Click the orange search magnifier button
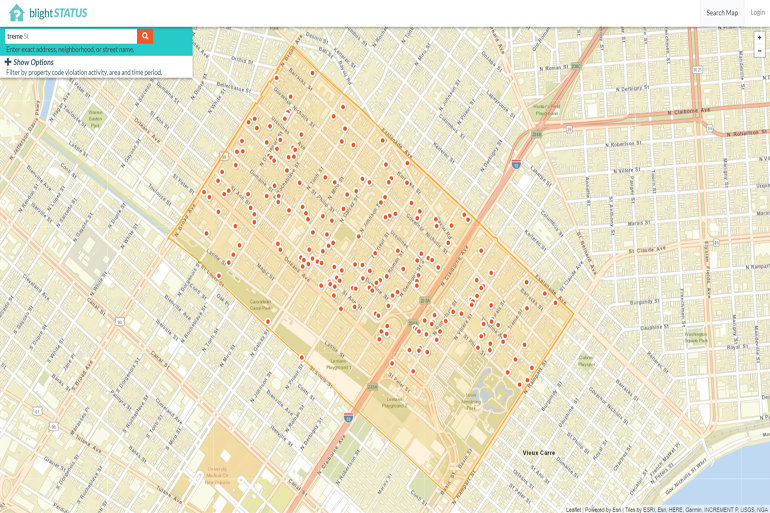The height and width of the screenshot is (513, 770). 145,36
